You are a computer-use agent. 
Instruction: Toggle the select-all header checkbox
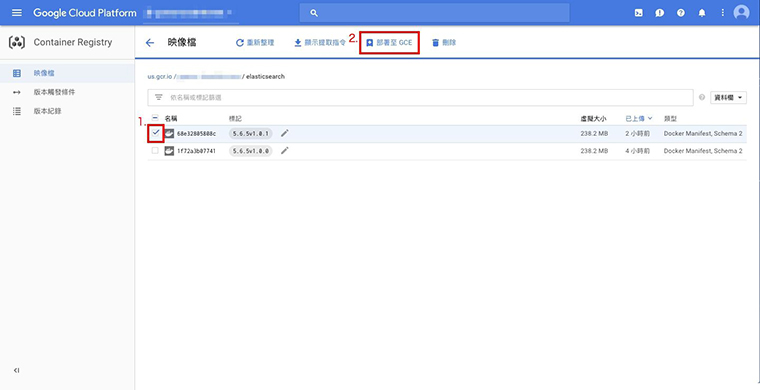pyautogui.click(x=155, y=118)
